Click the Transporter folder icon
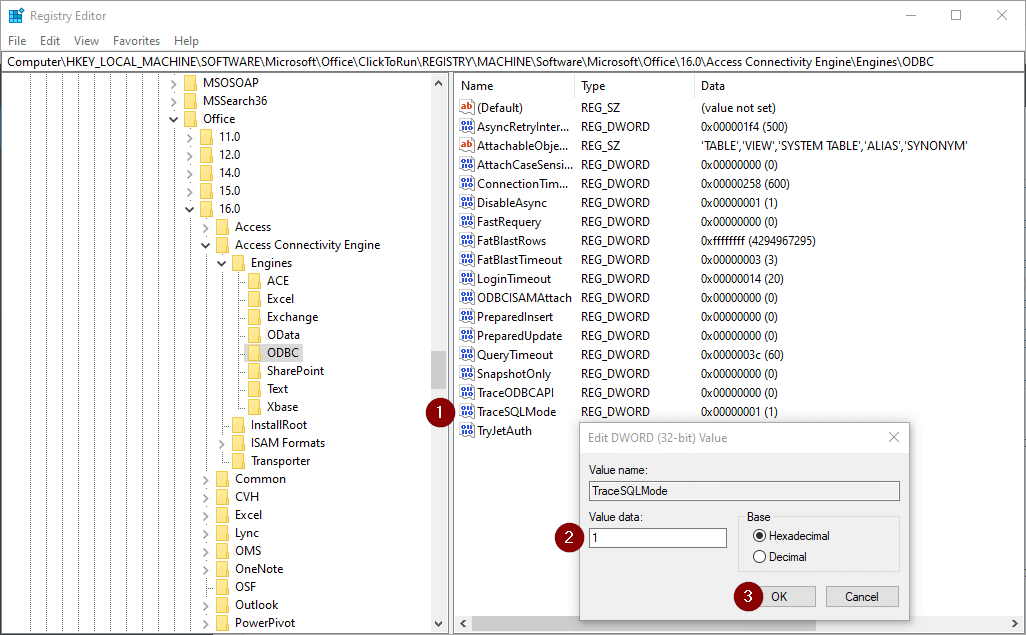Image resolution: width=1026 pixels, height=635 pixels. (239, 461)
